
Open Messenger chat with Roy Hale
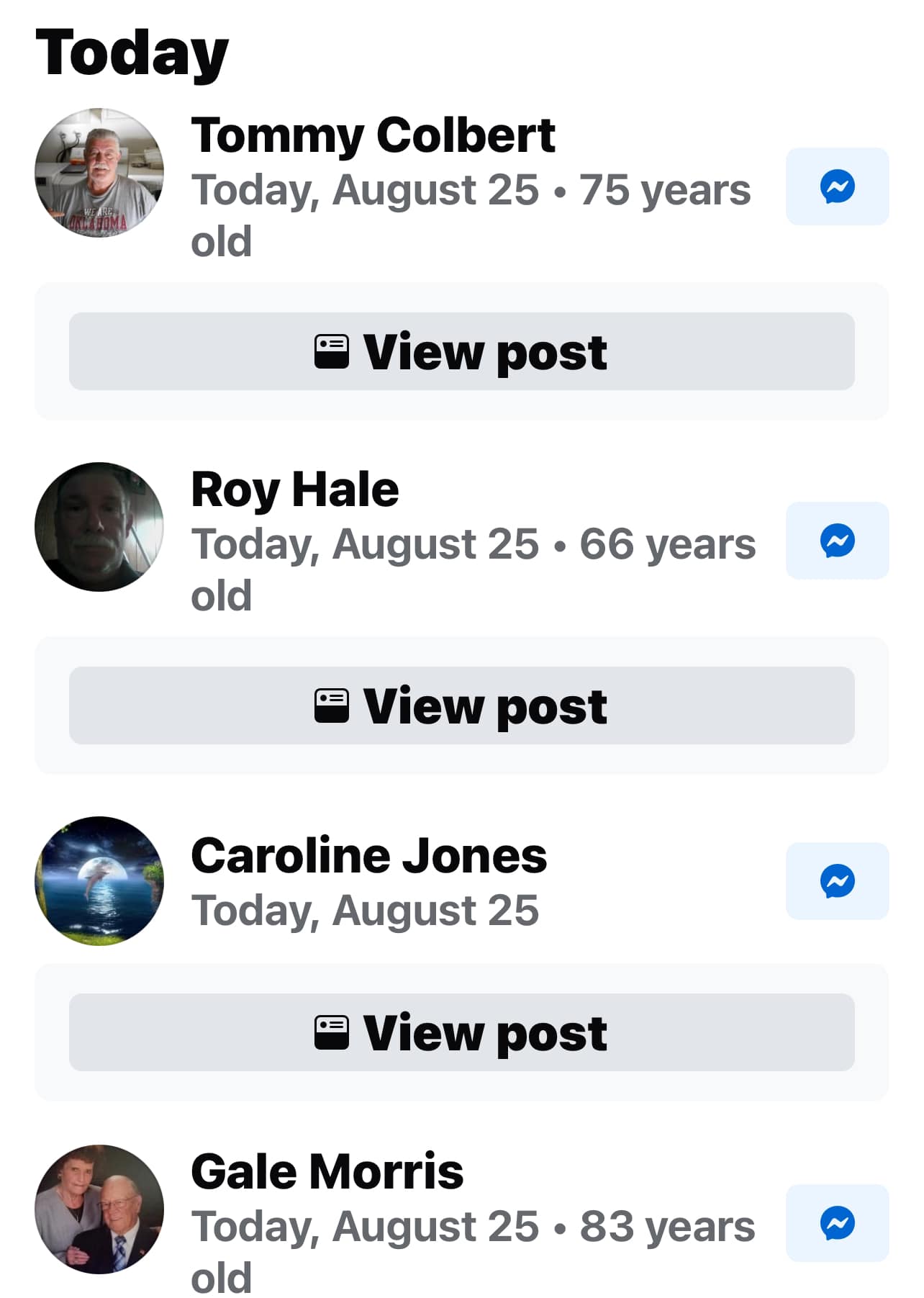coord(837,541)
